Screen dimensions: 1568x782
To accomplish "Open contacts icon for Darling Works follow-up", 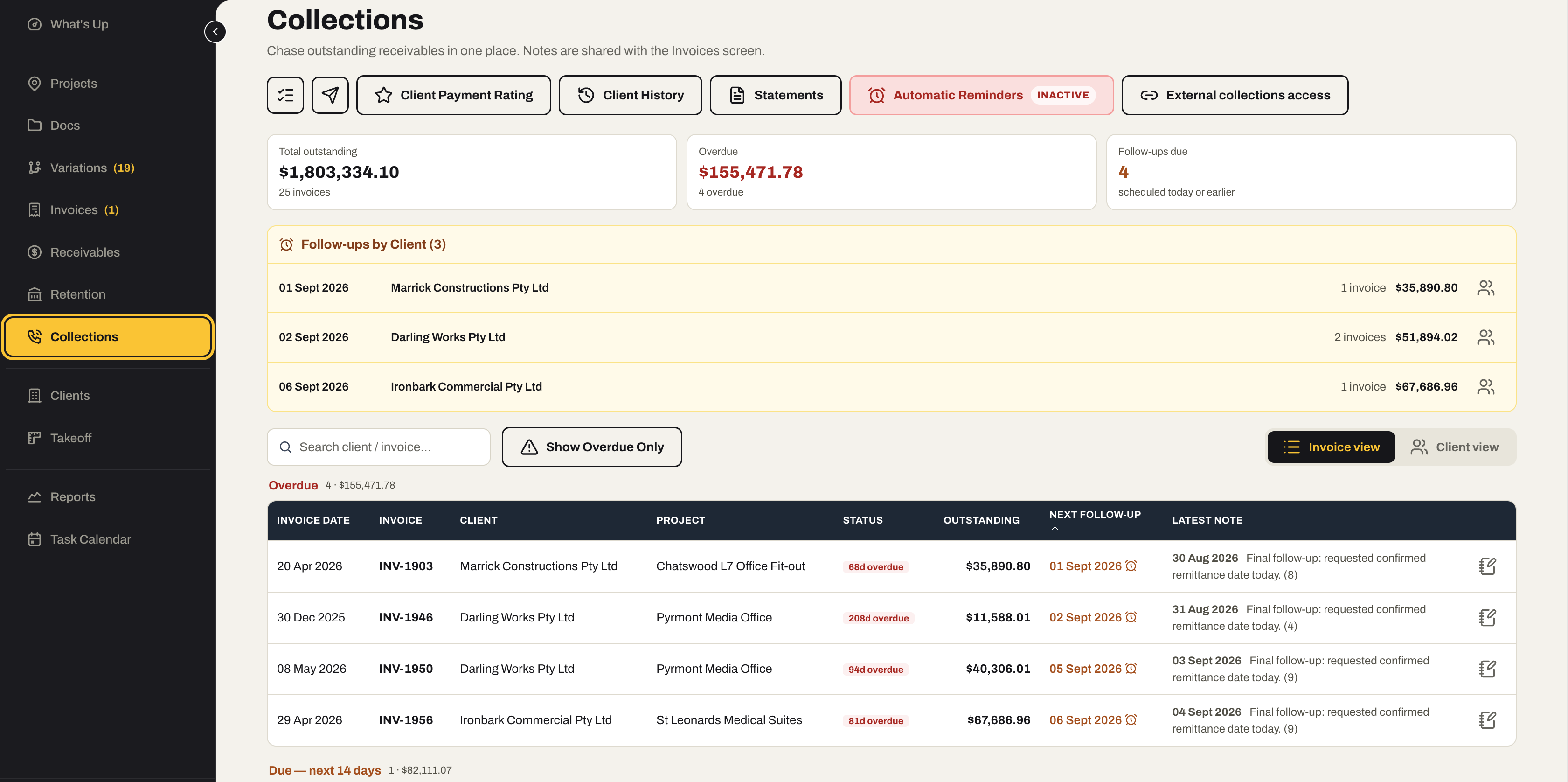I will tap(1486, 337).
